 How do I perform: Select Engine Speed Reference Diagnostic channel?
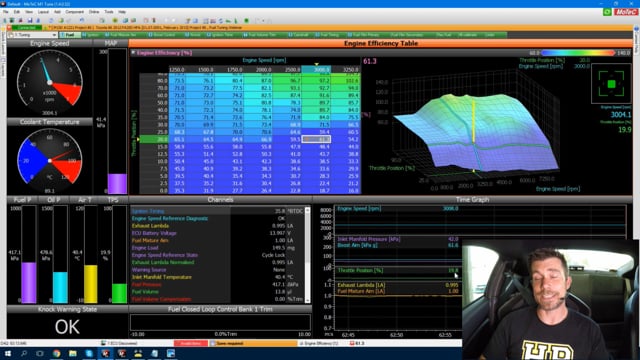(x=217, y=218)
